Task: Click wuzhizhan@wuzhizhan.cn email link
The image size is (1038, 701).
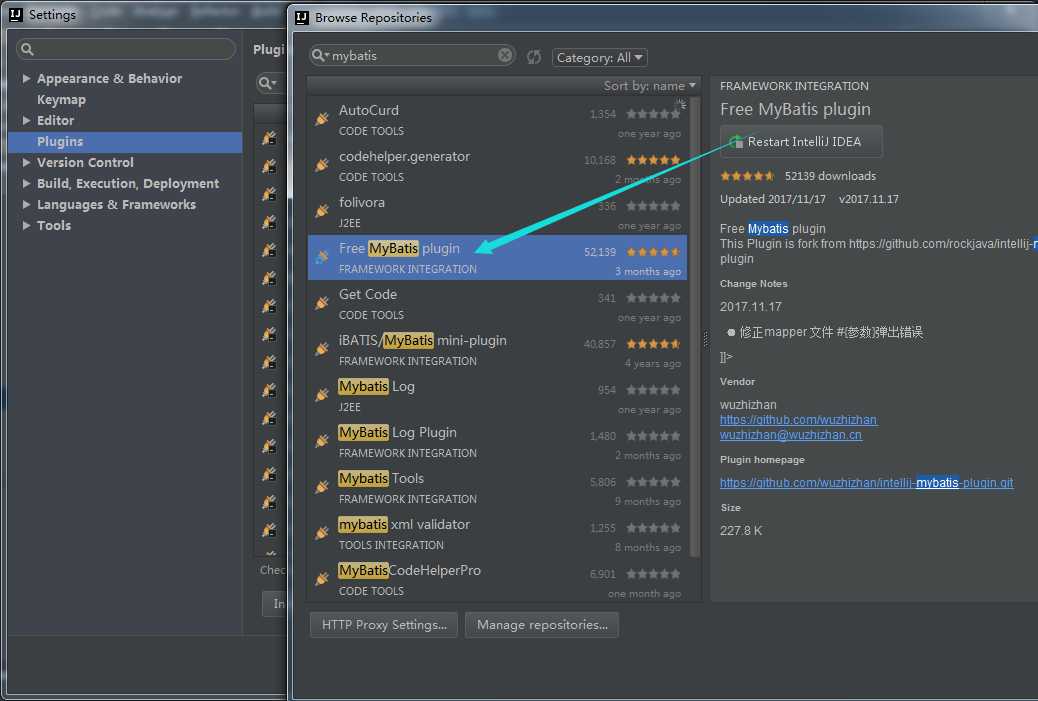Action: click(791, 435)
